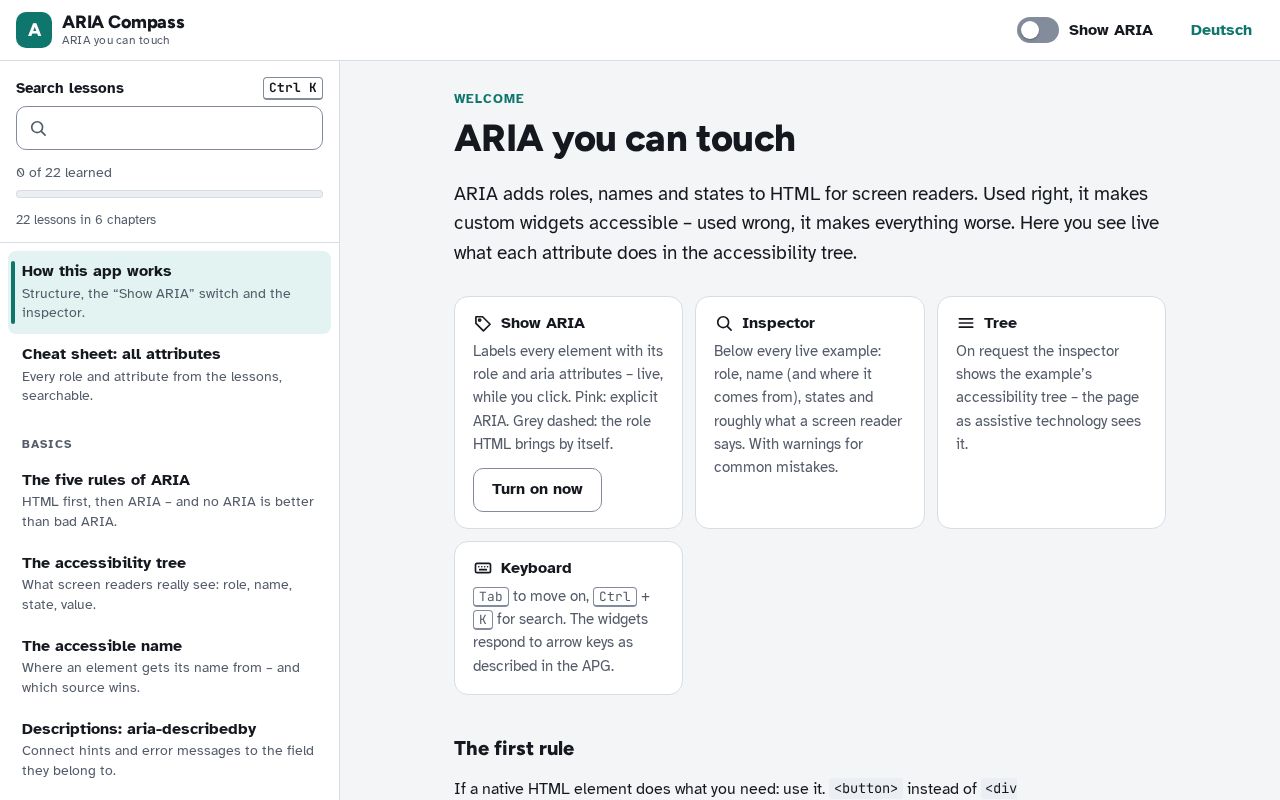
Task: Open The five rules of ARIA lesson
Action: pos(170,501)
